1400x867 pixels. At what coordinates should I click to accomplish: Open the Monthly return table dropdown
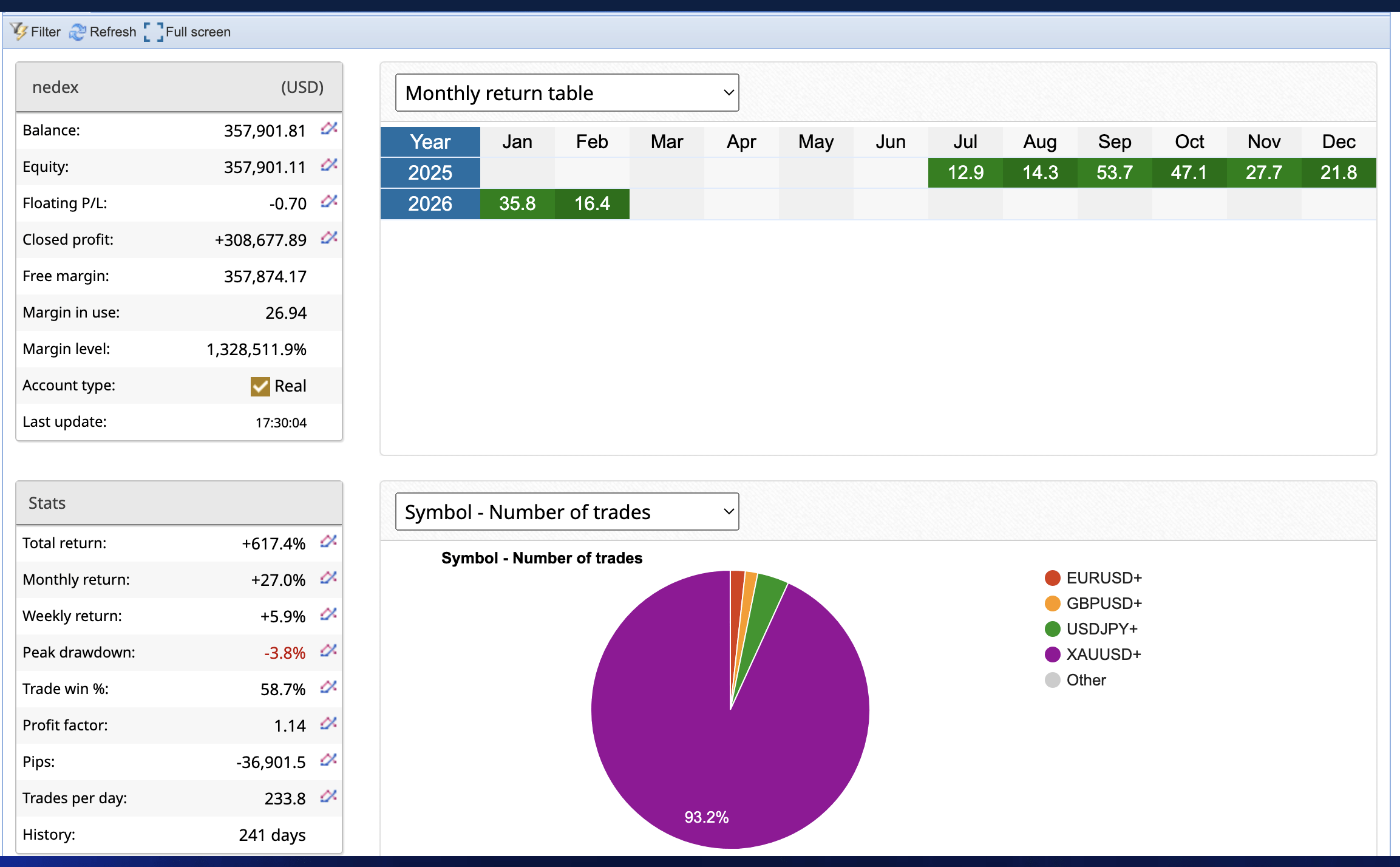[566, 92]
